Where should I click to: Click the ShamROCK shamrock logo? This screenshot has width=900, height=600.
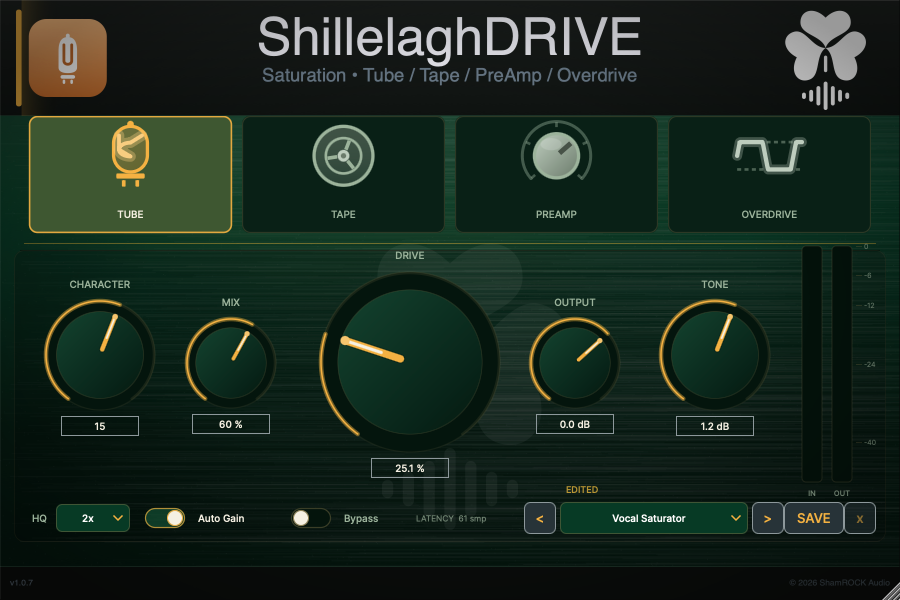pyautogui.click(x=825, y=59)
